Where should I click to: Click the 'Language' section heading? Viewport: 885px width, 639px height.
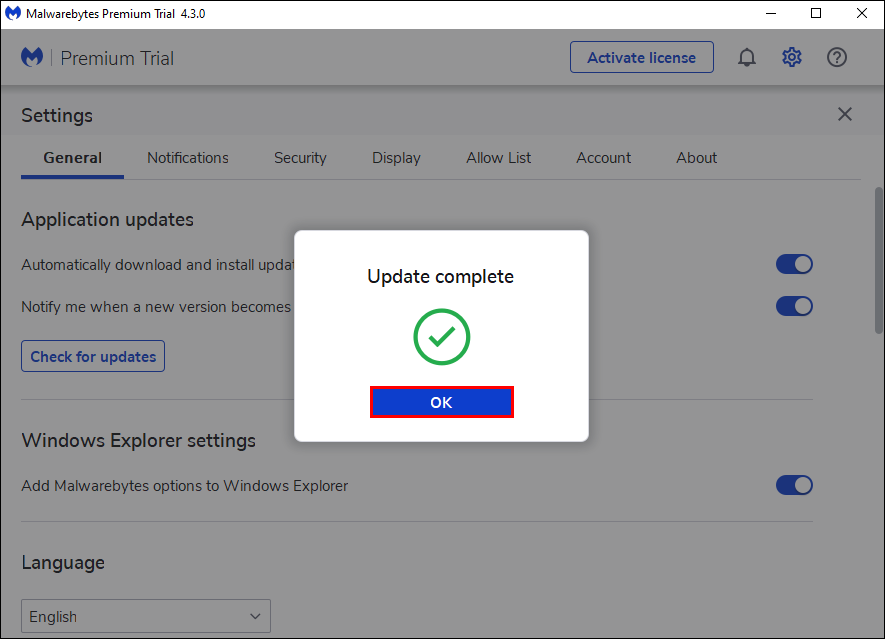(x=63, y=563)
